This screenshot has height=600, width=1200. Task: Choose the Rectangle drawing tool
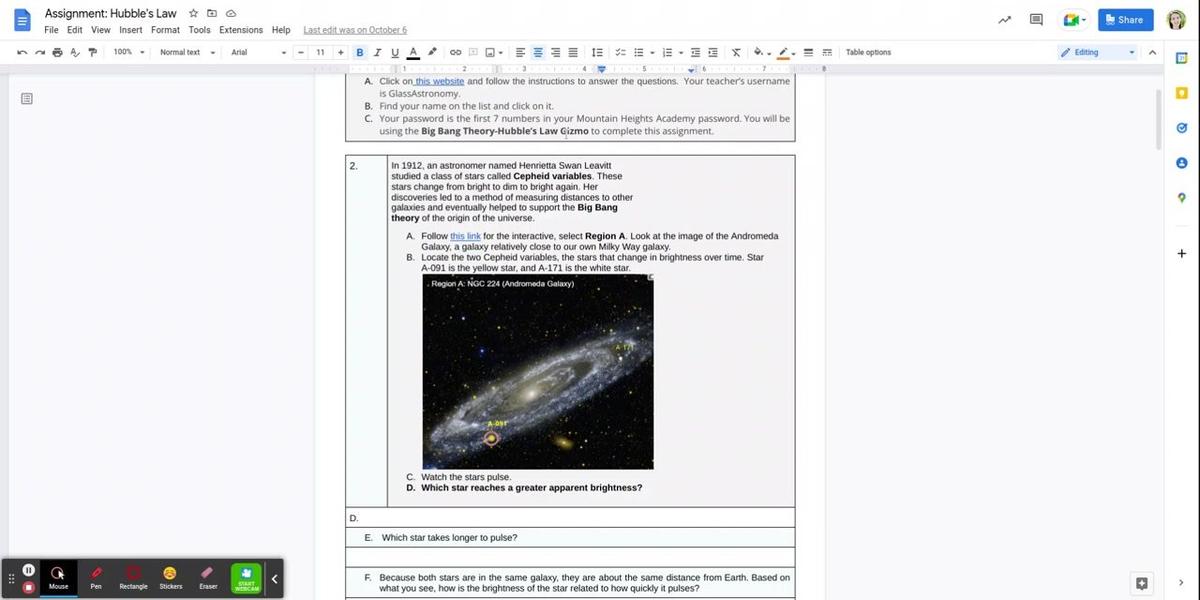(x=133, y=577)
